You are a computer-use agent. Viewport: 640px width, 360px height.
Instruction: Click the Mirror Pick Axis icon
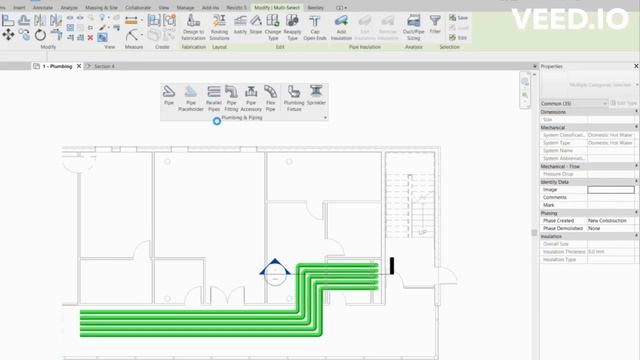(40, 20)
